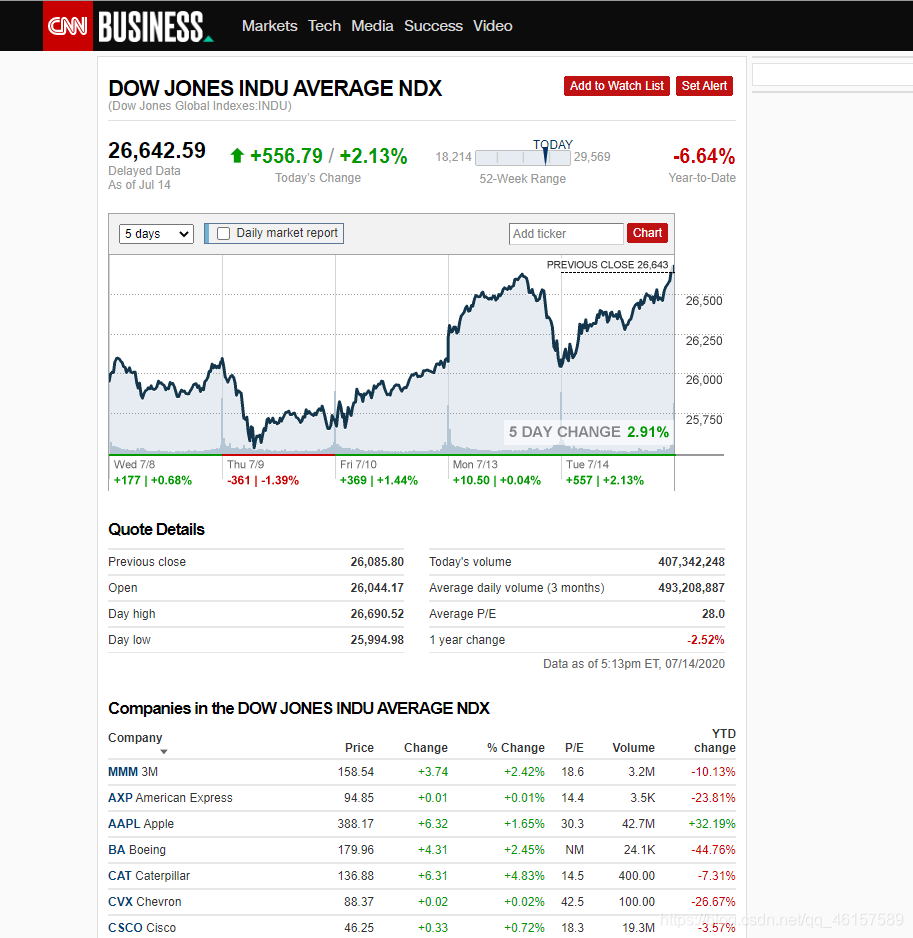The width and height of the screenshot is (913, 938).
Task: Click the Tue 7/14 day label
Action: click(588, 464)
